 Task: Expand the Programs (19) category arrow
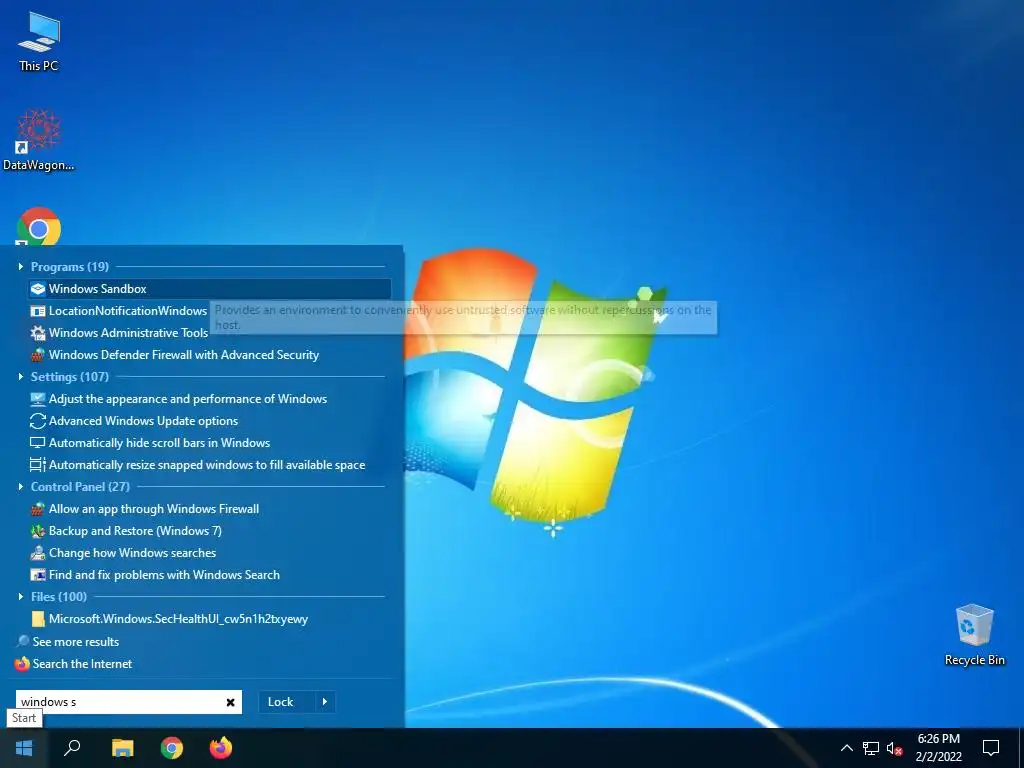20,266
